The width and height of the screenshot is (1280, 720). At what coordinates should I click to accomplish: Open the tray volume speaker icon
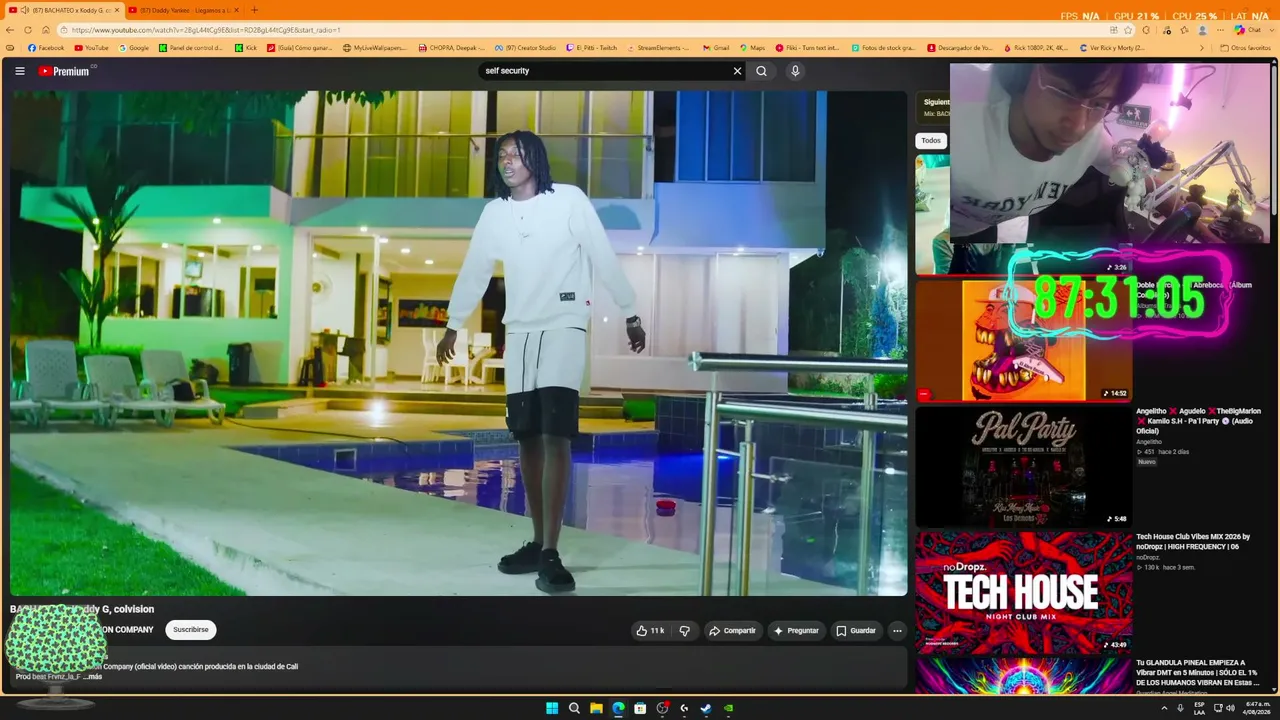[x=1230, y=708]
